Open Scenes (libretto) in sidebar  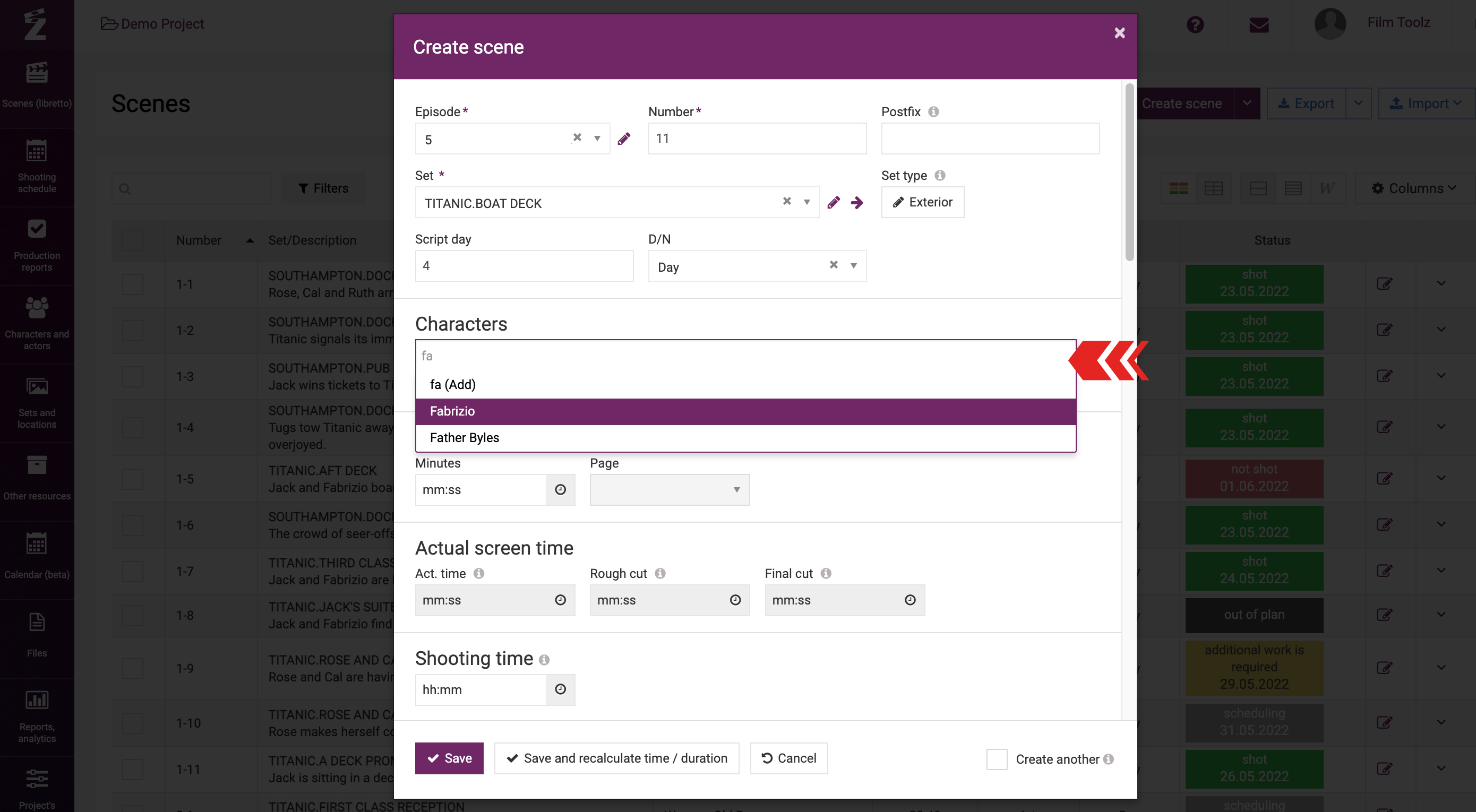[x=37, y=86]
